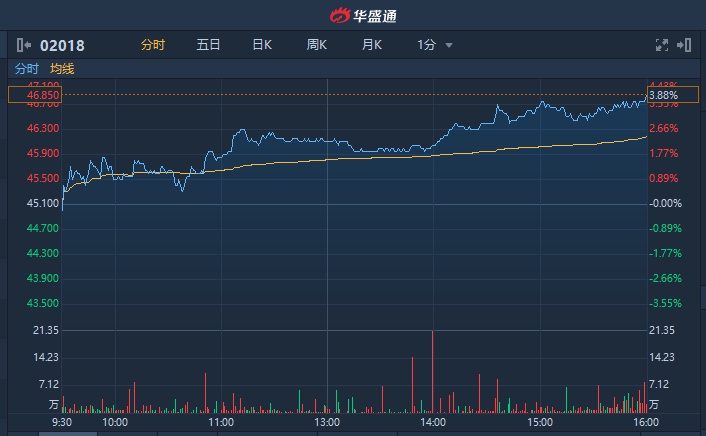Click the 3.88% percentage change label

pyautogui.click(x=664, y=95)
